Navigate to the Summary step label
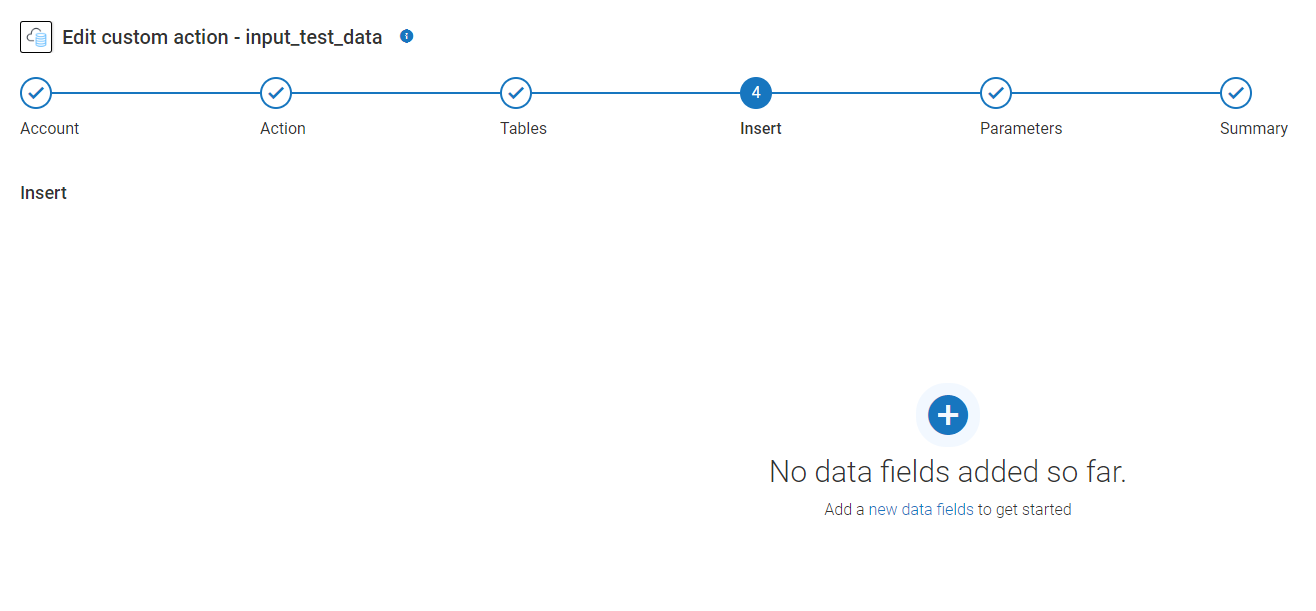 tap(1254, 128)
